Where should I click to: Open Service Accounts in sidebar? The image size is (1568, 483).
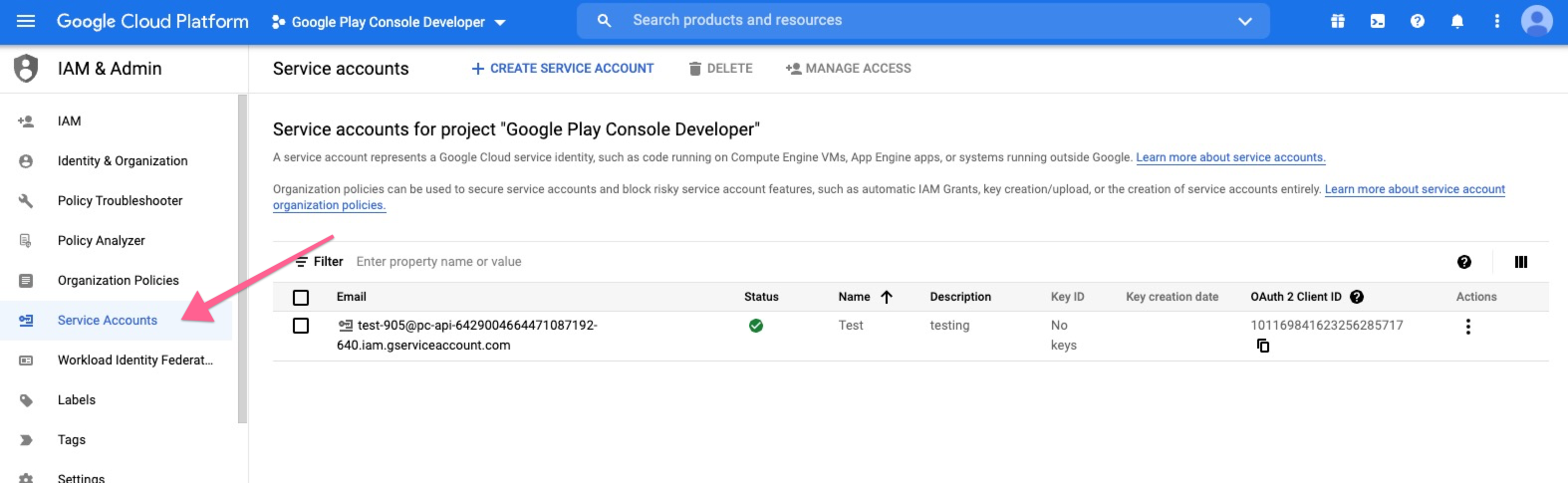(x=108, y=320)
